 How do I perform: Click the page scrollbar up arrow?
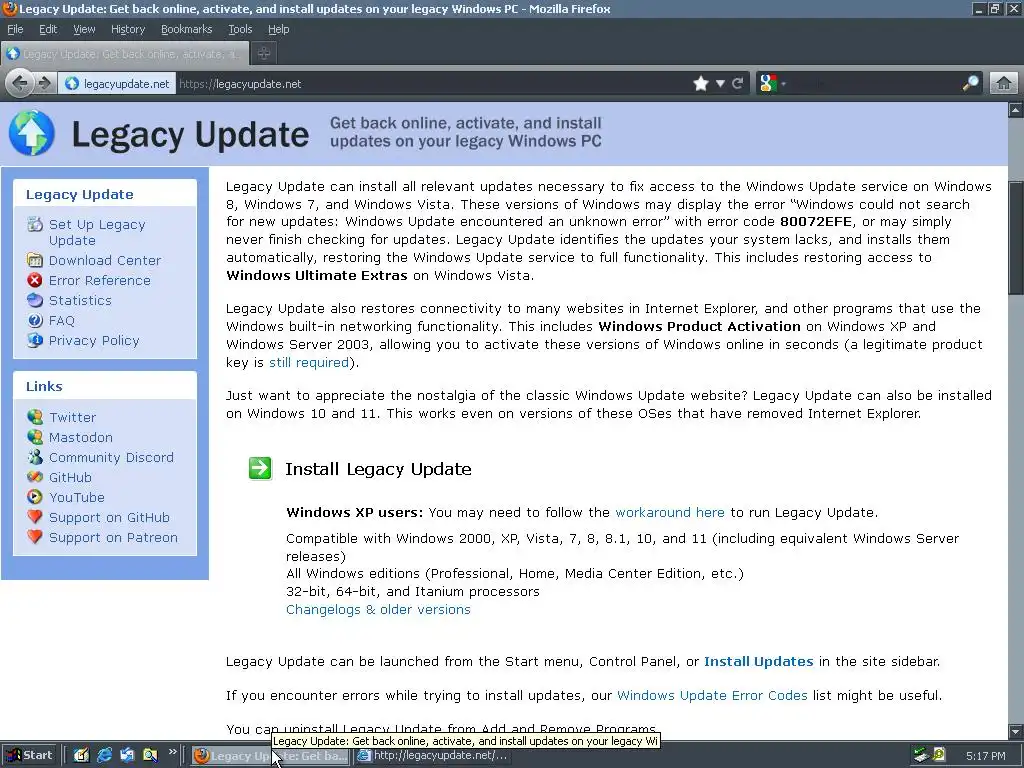click(1016, 110)
